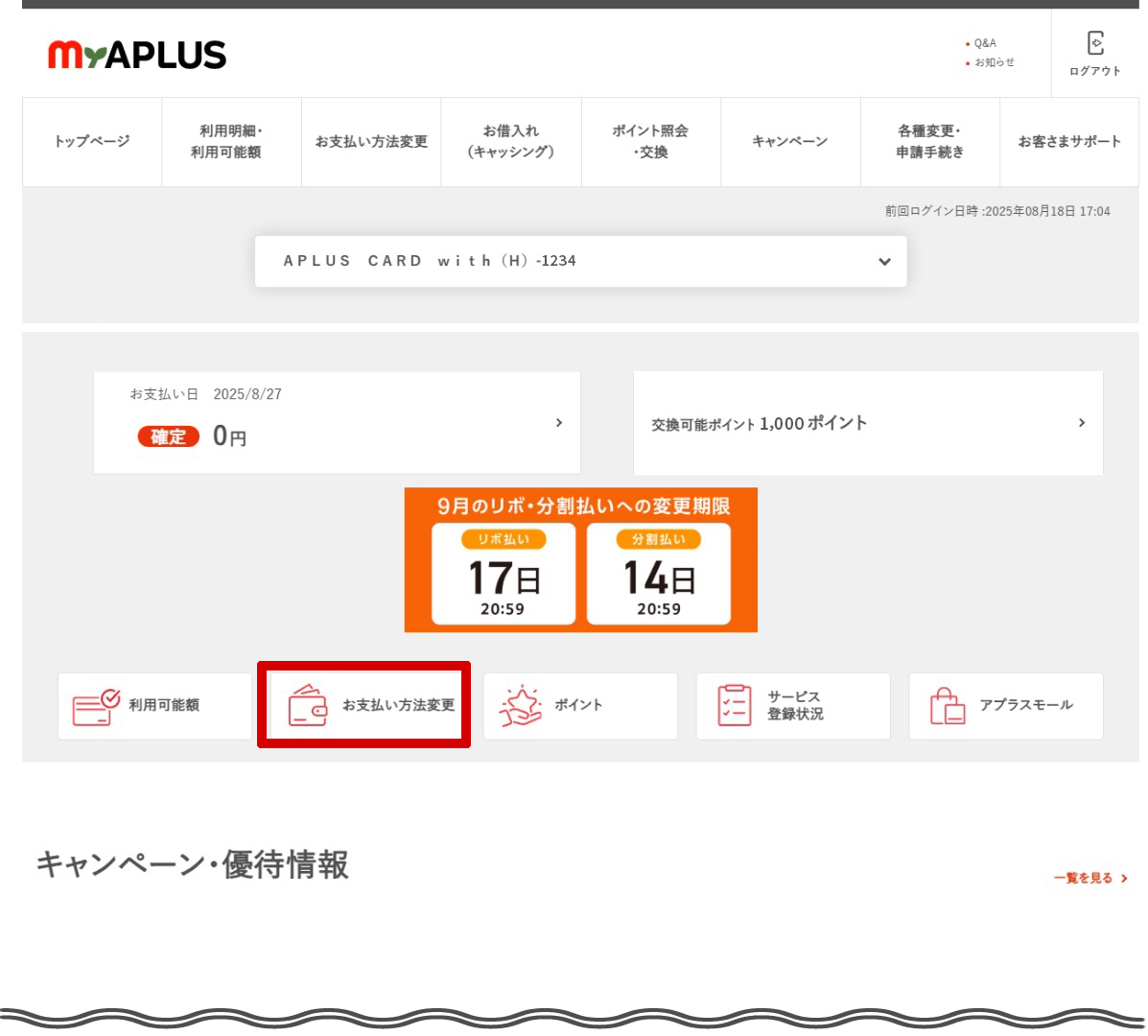Click the Q&A link
This screenshot has width=1148, height=1036.
pos(985,43)
